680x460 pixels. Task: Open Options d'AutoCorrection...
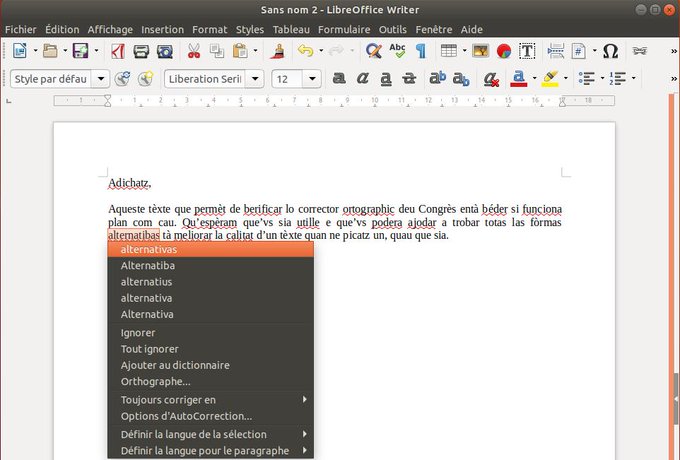(x=211, y=416)
